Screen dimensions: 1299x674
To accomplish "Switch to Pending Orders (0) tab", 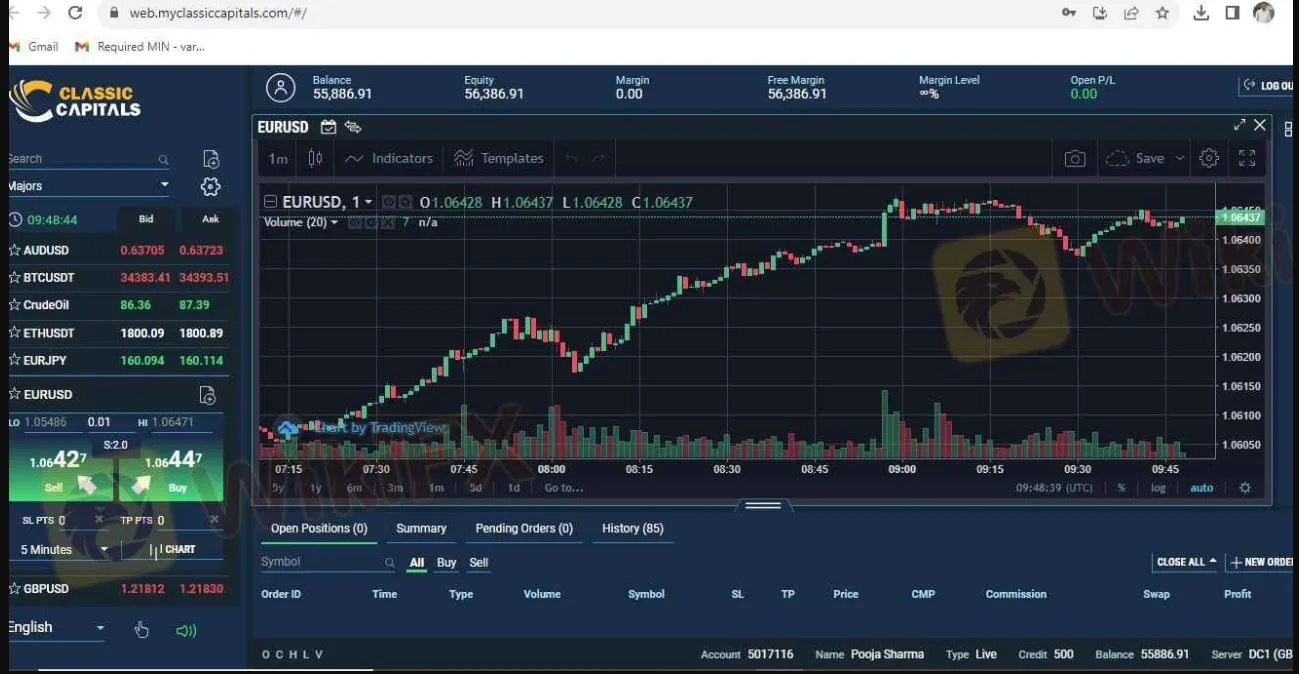I will click(x=524, y=528).
